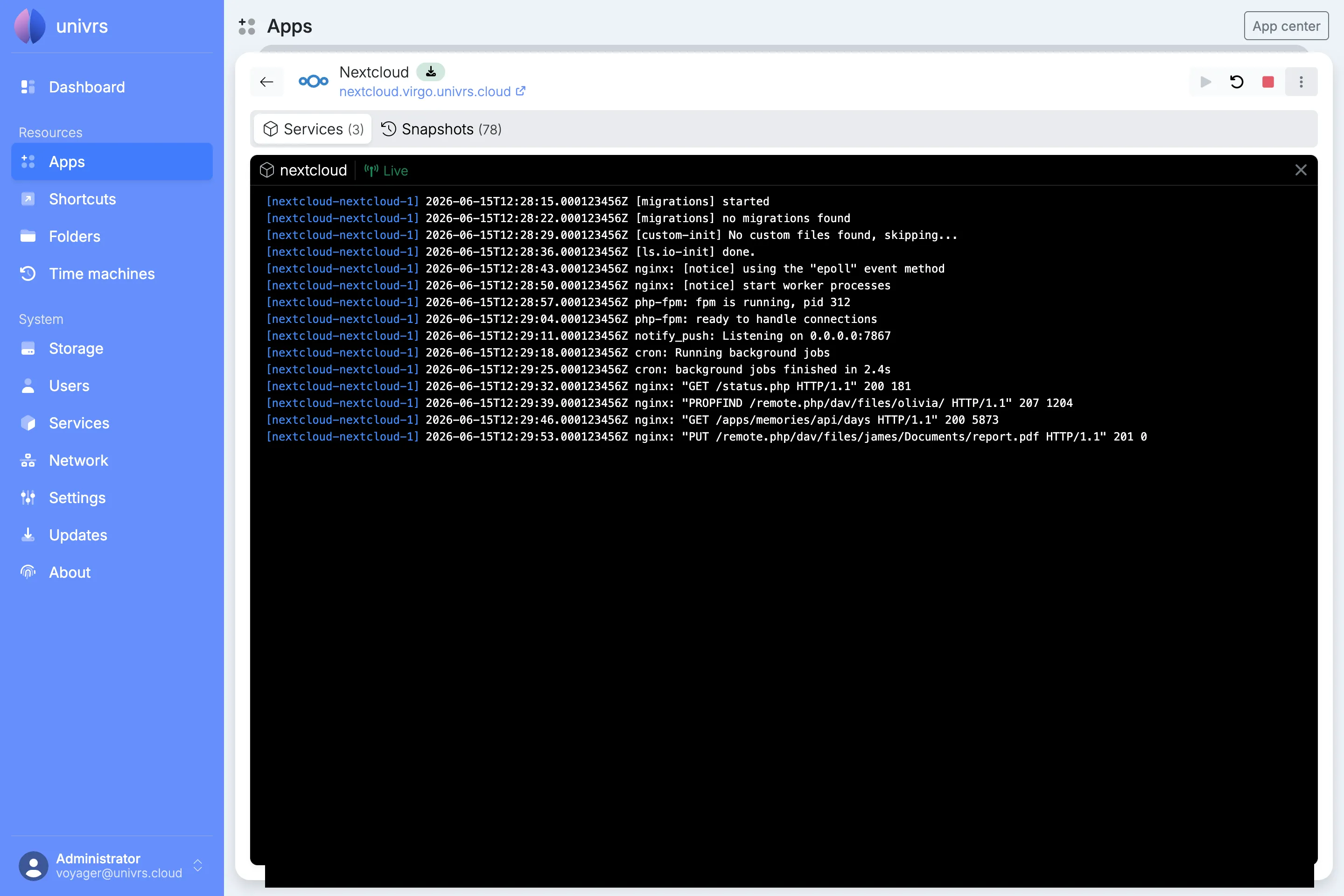Click the Nextcloud app logo icon
Screen dimensions: 1344x896
[313, 82]
